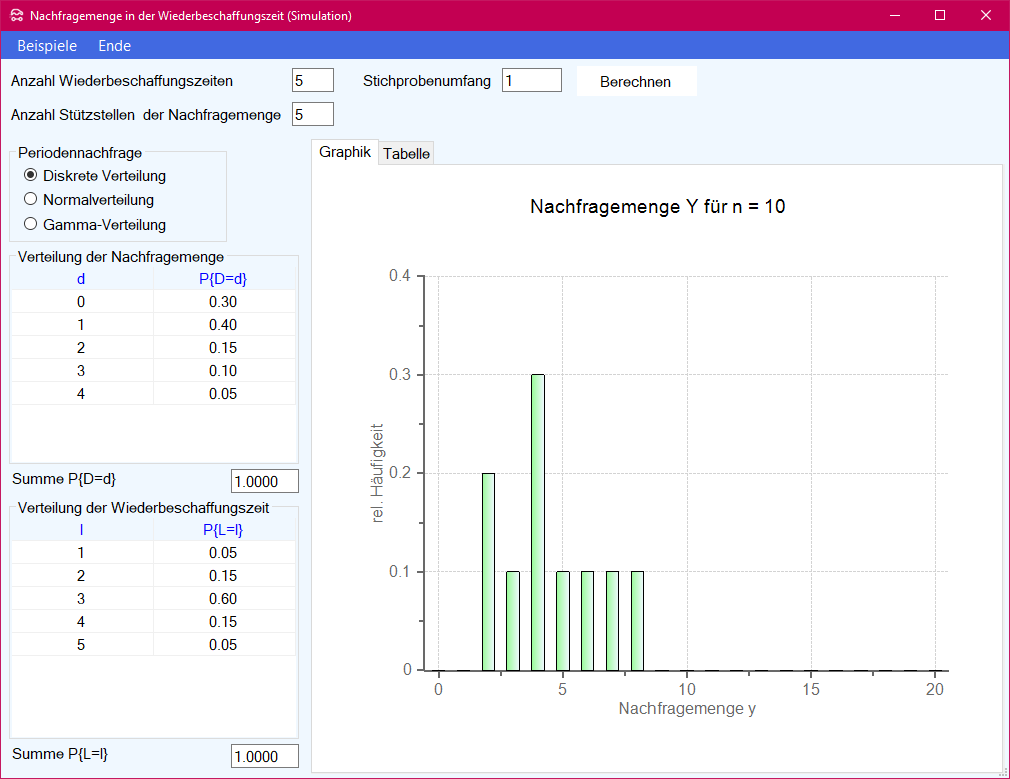Screen dimensions: 1010x779
Task: Click the application icon in title bar
Action: [x=16, y=16]
